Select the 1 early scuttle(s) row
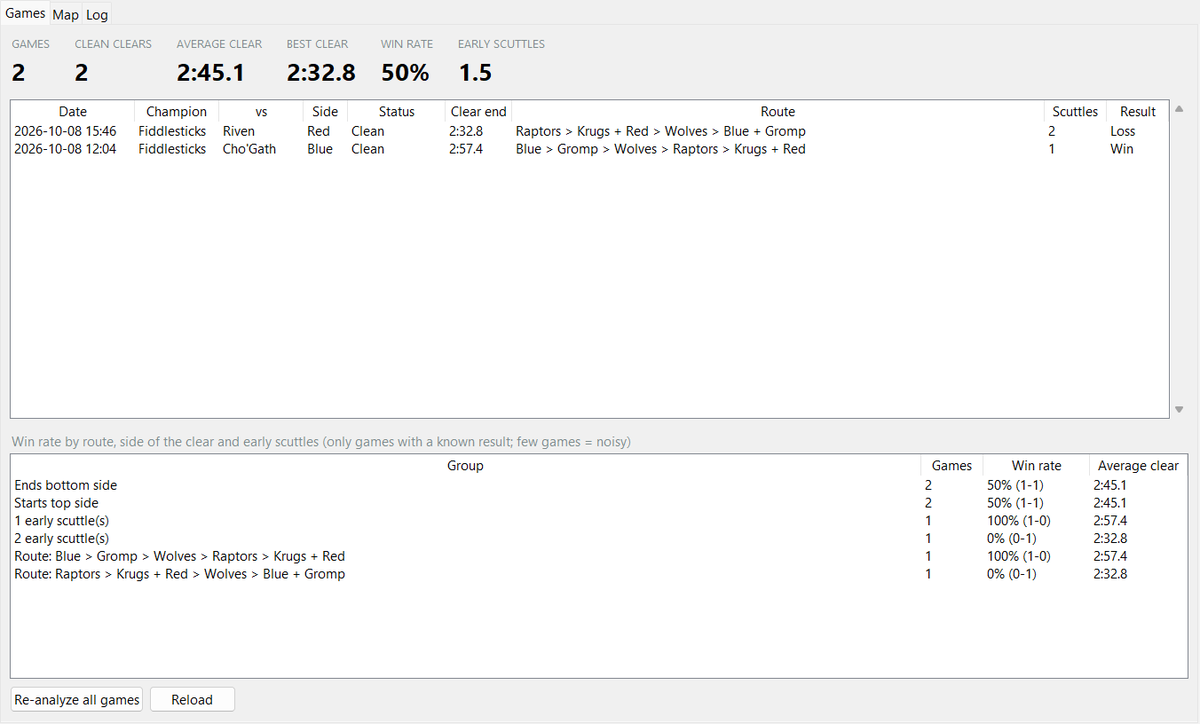 (600, 521)
